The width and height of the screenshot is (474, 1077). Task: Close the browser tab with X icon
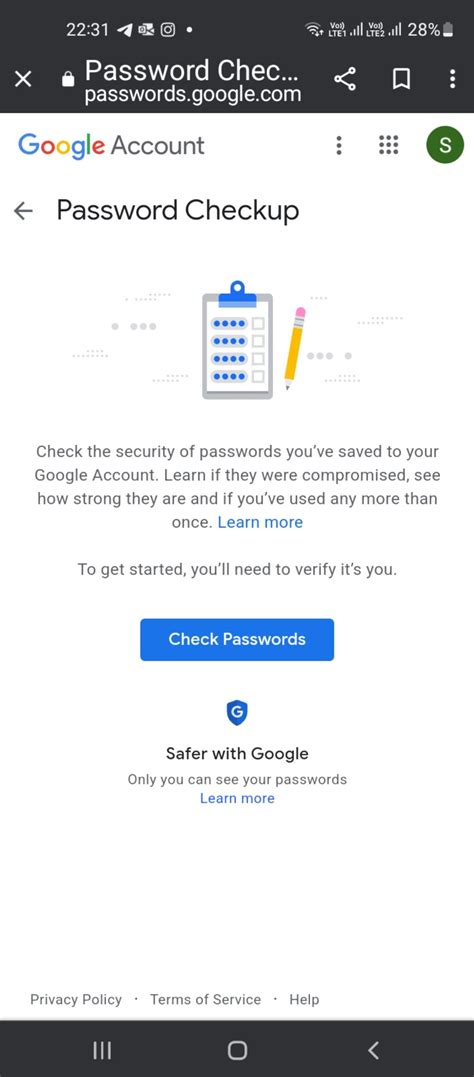(x=23, y=80)
